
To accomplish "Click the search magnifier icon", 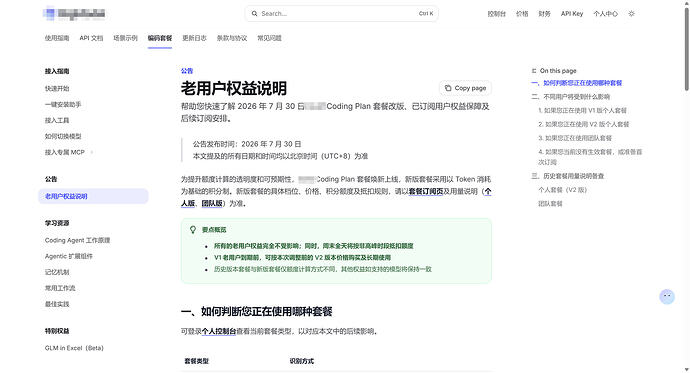I will click(x=254, y=14).
